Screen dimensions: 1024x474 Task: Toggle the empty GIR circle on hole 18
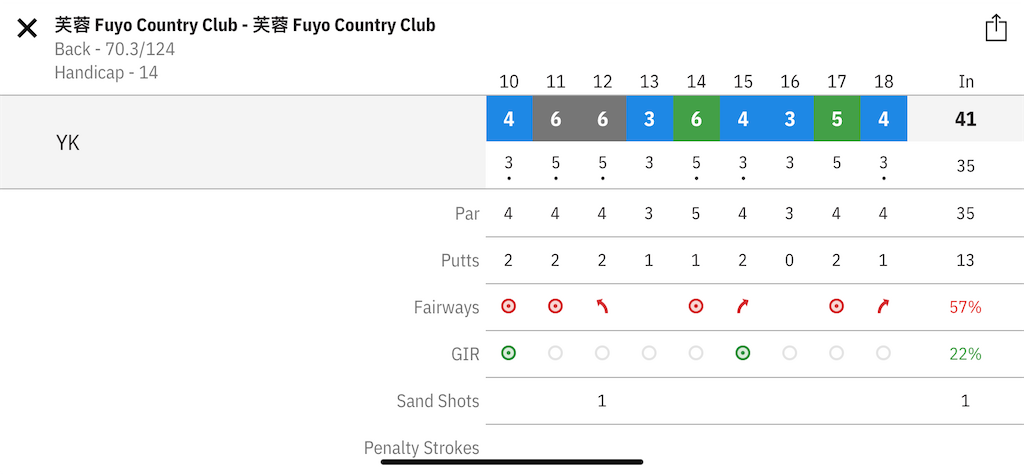(883, 353)
